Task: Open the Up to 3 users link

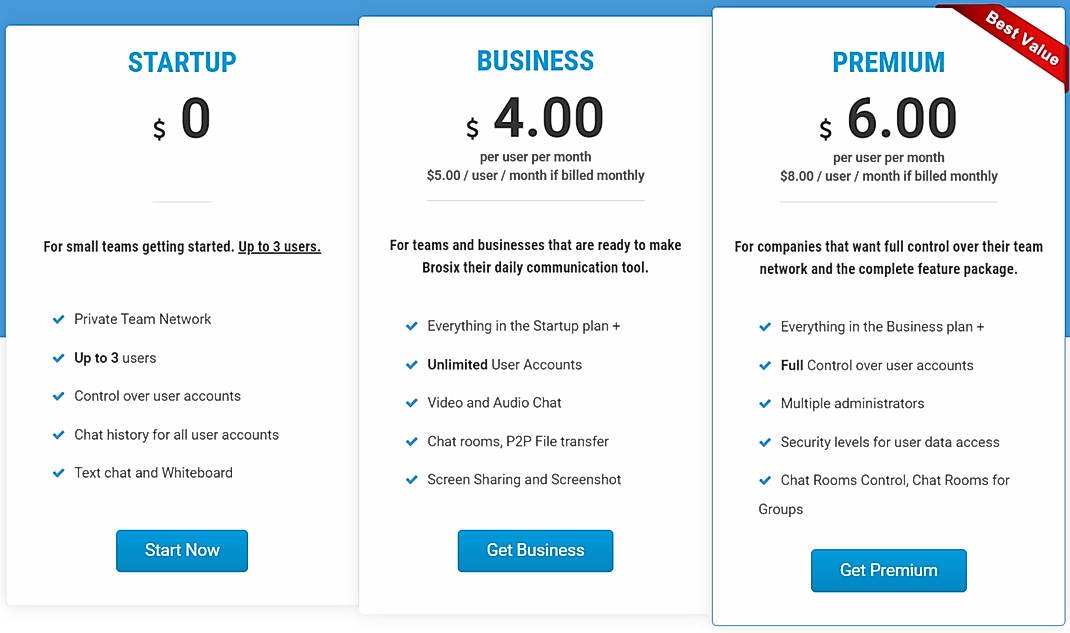Action: [x=279, y=246]
